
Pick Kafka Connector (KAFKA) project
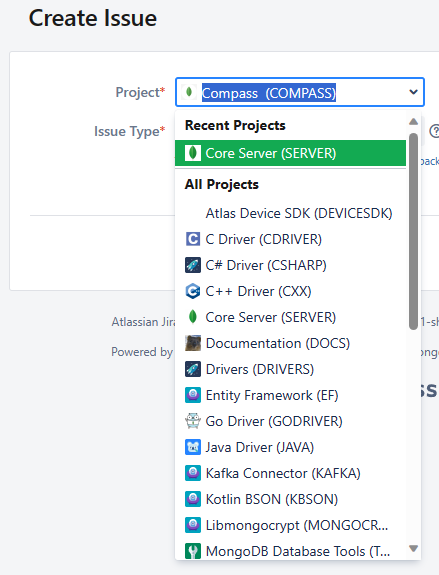point(290,474)
